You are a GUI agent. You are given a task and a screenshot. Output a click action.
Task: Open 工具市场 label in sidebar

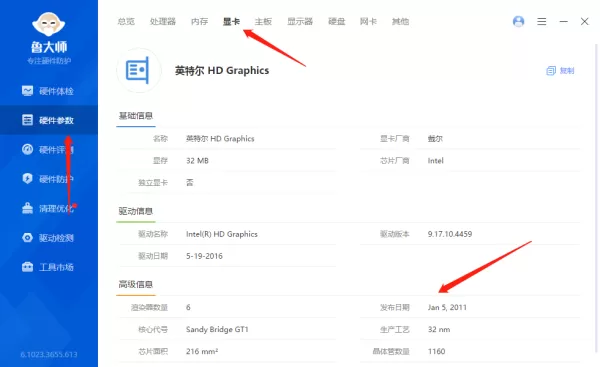(56, 267)
